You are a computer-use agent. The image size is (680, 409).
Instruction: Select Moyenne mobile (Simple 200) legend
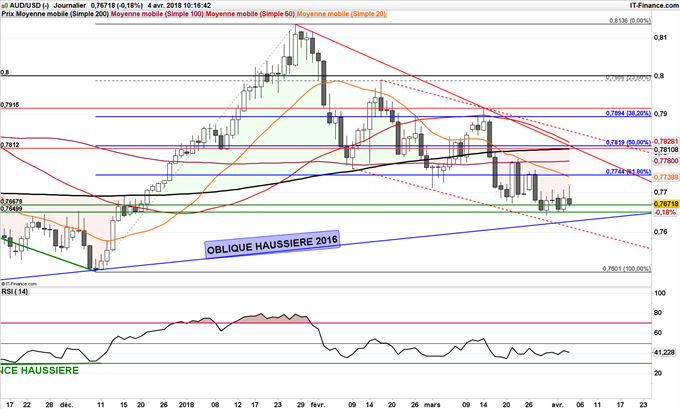(x=63, y=14)
